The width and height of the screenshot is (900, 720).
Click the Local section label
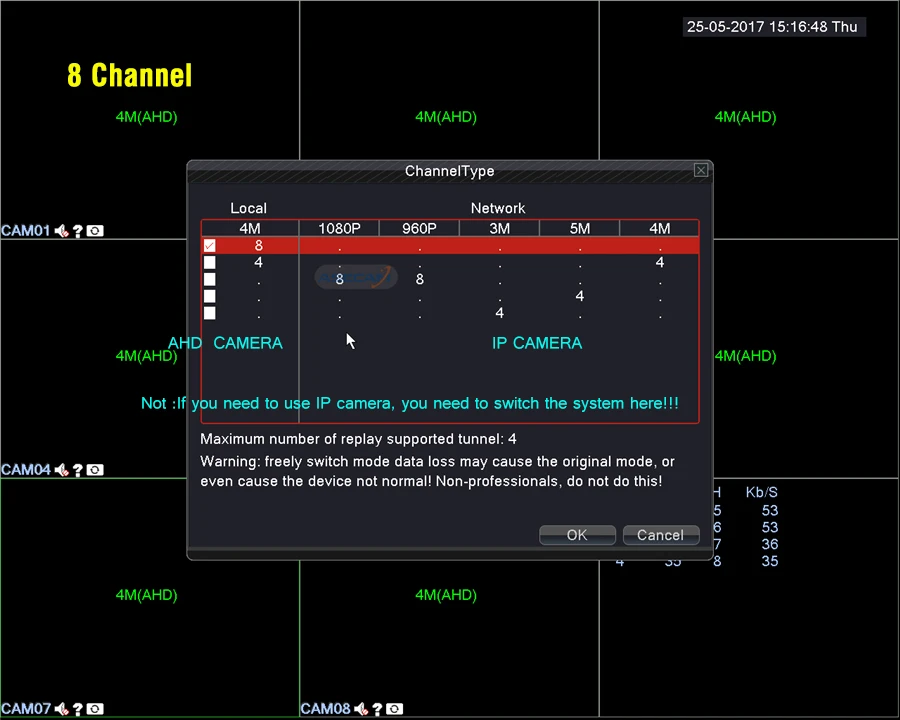(249, 208)
